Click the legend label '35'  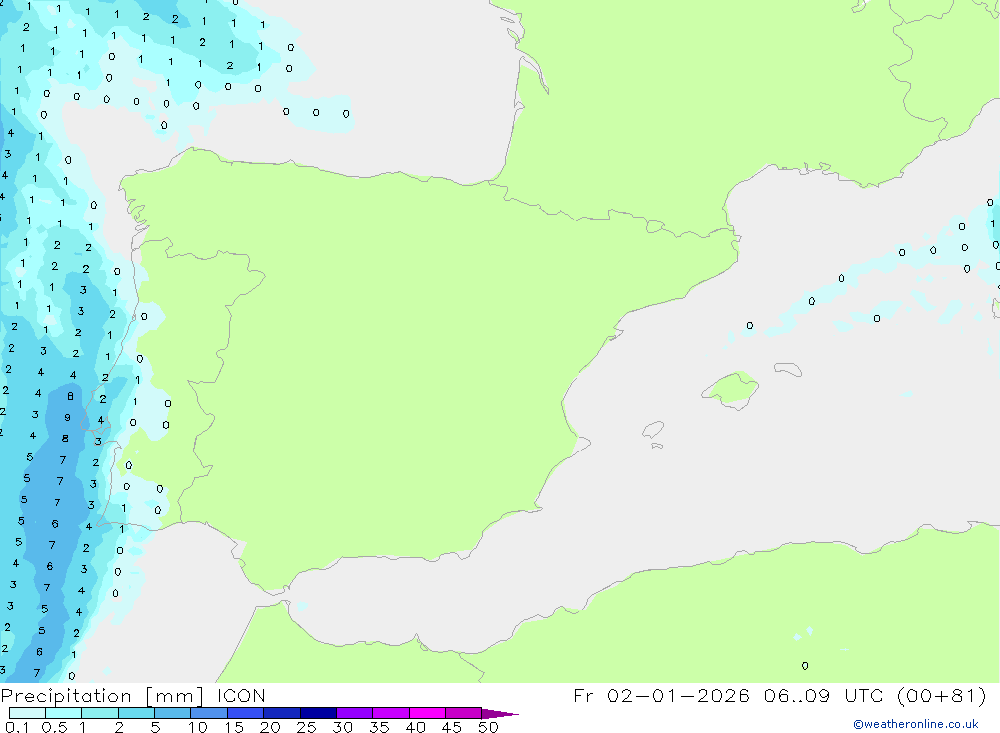379,727
